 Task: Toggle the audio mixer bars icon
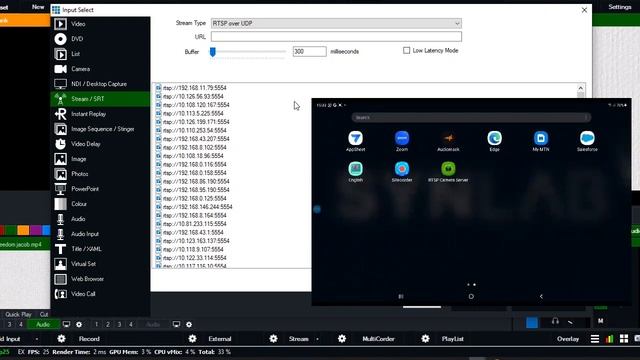(609, 339)
